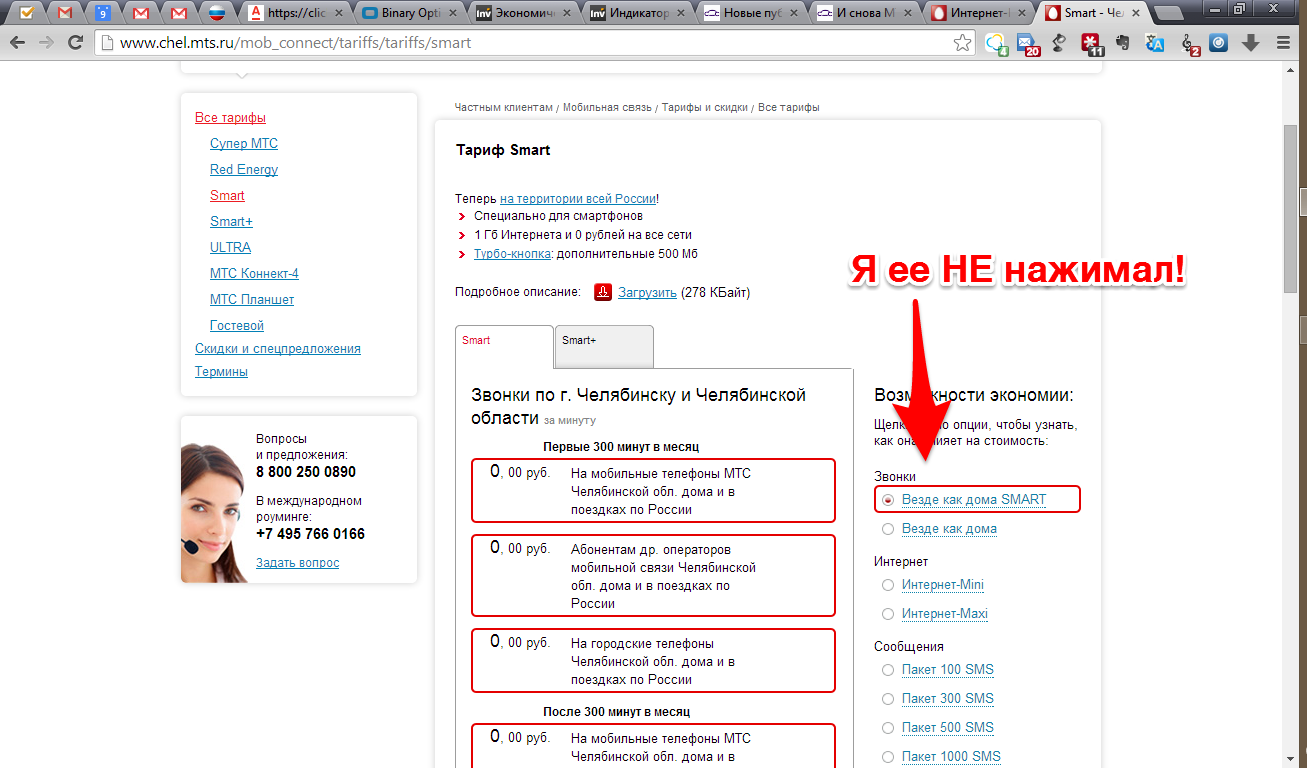
Task: Choose the Пакет 500 SMS radio
Action: click(888, 727)
